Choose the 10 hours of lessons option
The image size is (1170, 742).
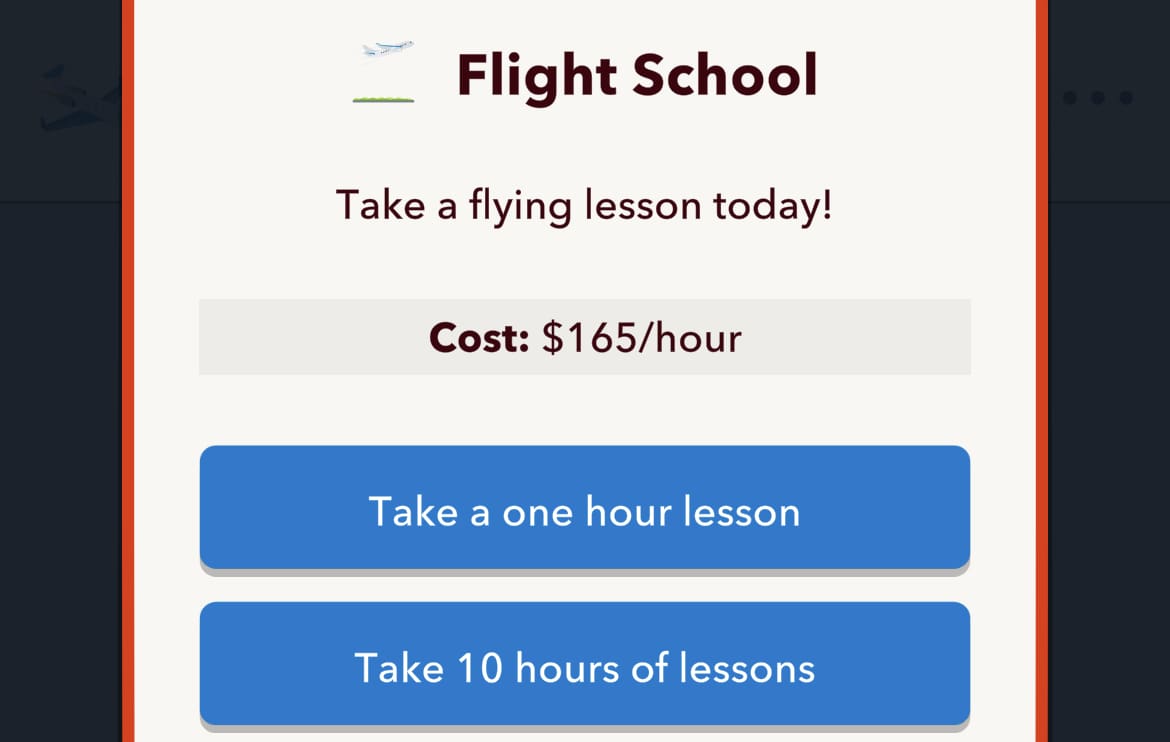coord(585,666)
